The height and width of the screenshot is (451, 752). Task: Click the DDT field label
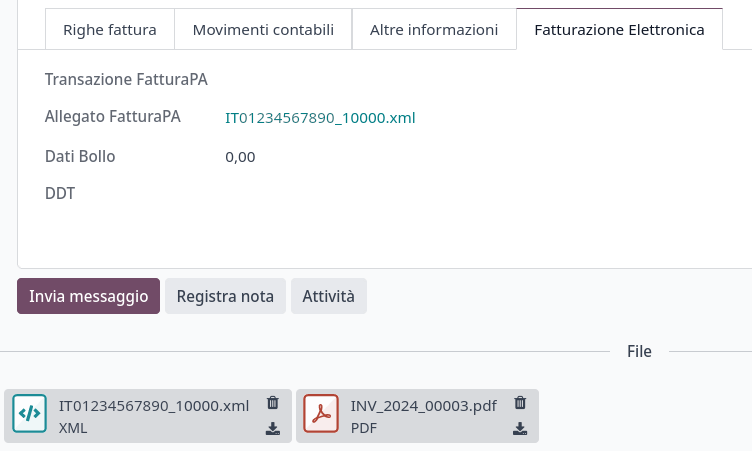(x=60, y=193)
